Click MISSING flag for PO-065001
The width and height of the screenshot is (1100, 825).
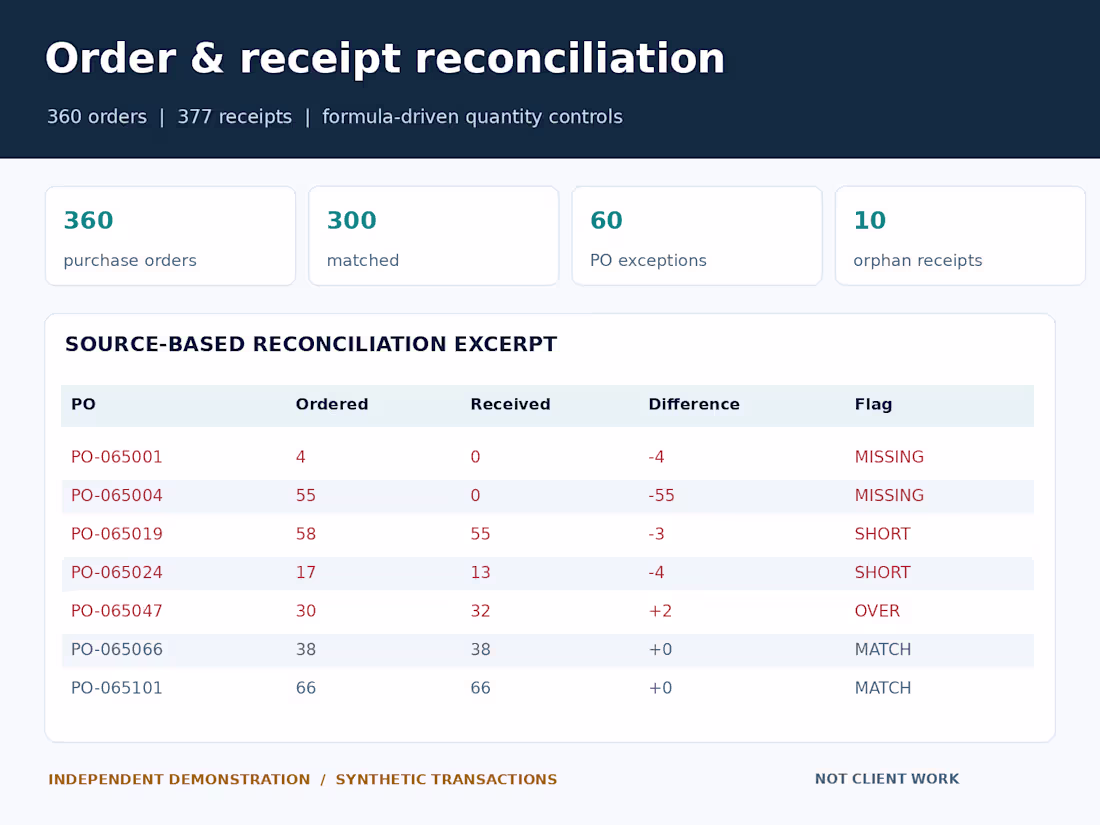click(x=889, y=457)
